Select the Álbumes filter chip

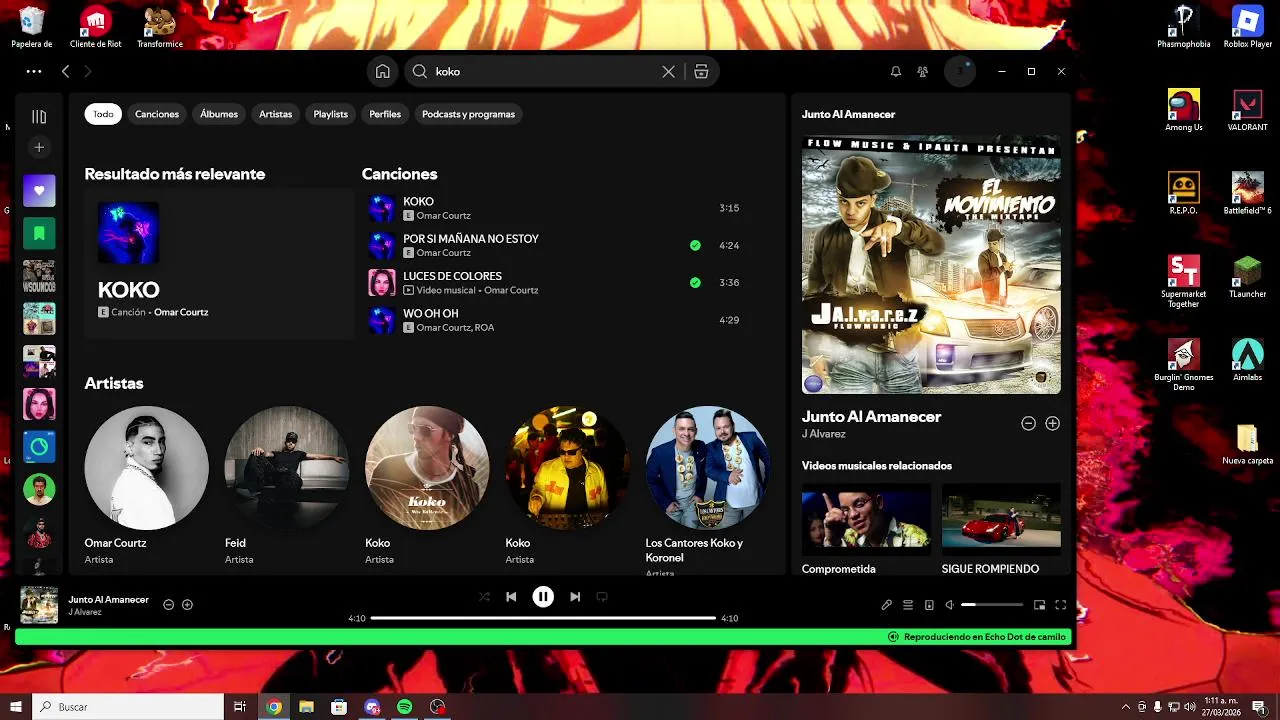(x=219, y=114)
